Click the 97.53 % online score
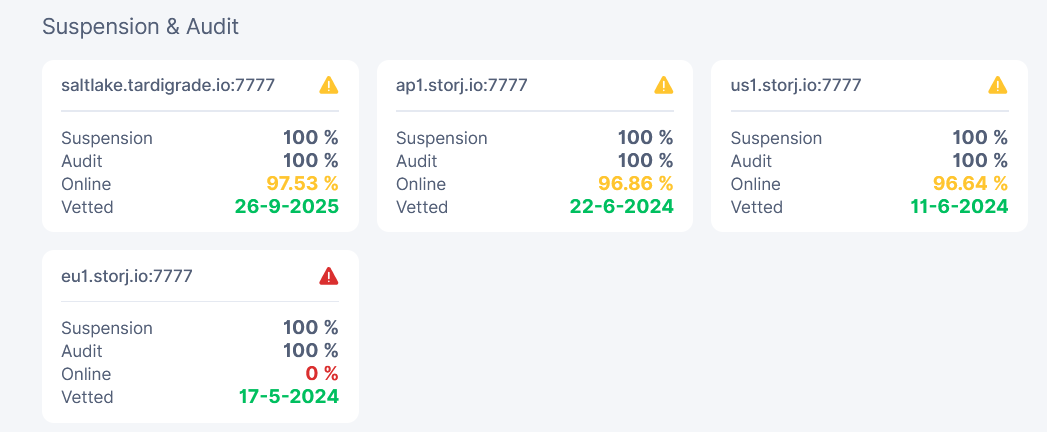 pyautogui.click(x=302, y=184)
